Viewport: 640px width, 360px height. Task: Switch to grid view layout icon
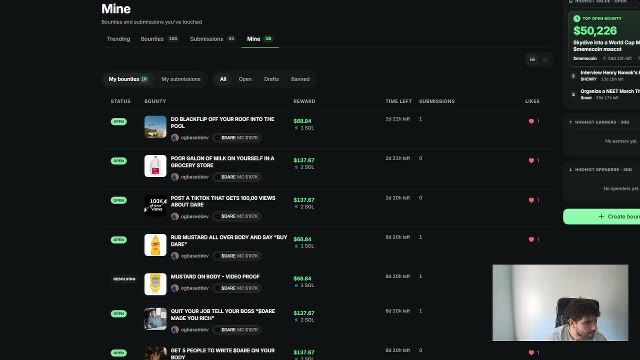point(545,60)
